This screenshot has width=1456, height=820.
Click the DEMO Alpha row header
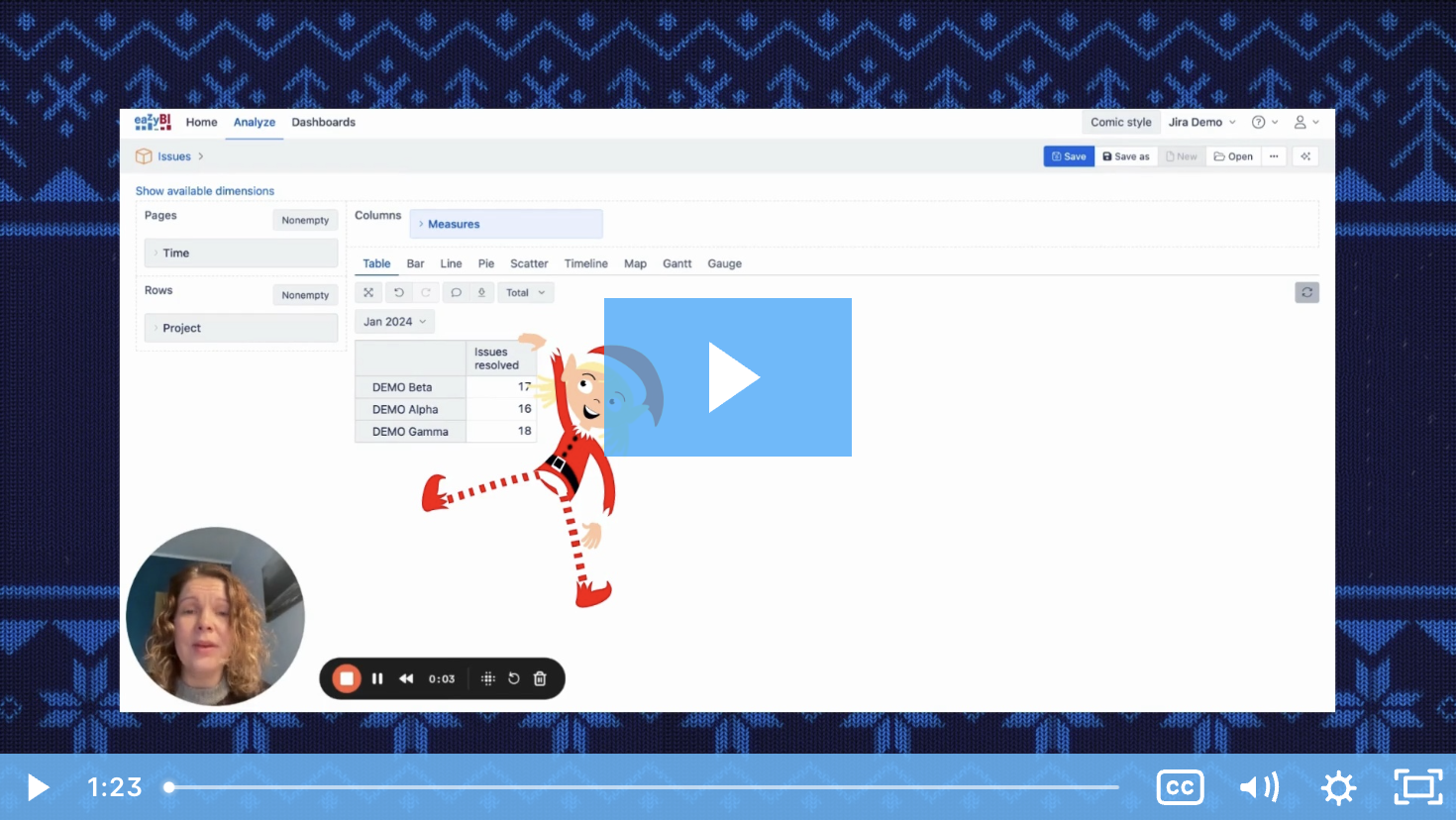pos(410,409)
